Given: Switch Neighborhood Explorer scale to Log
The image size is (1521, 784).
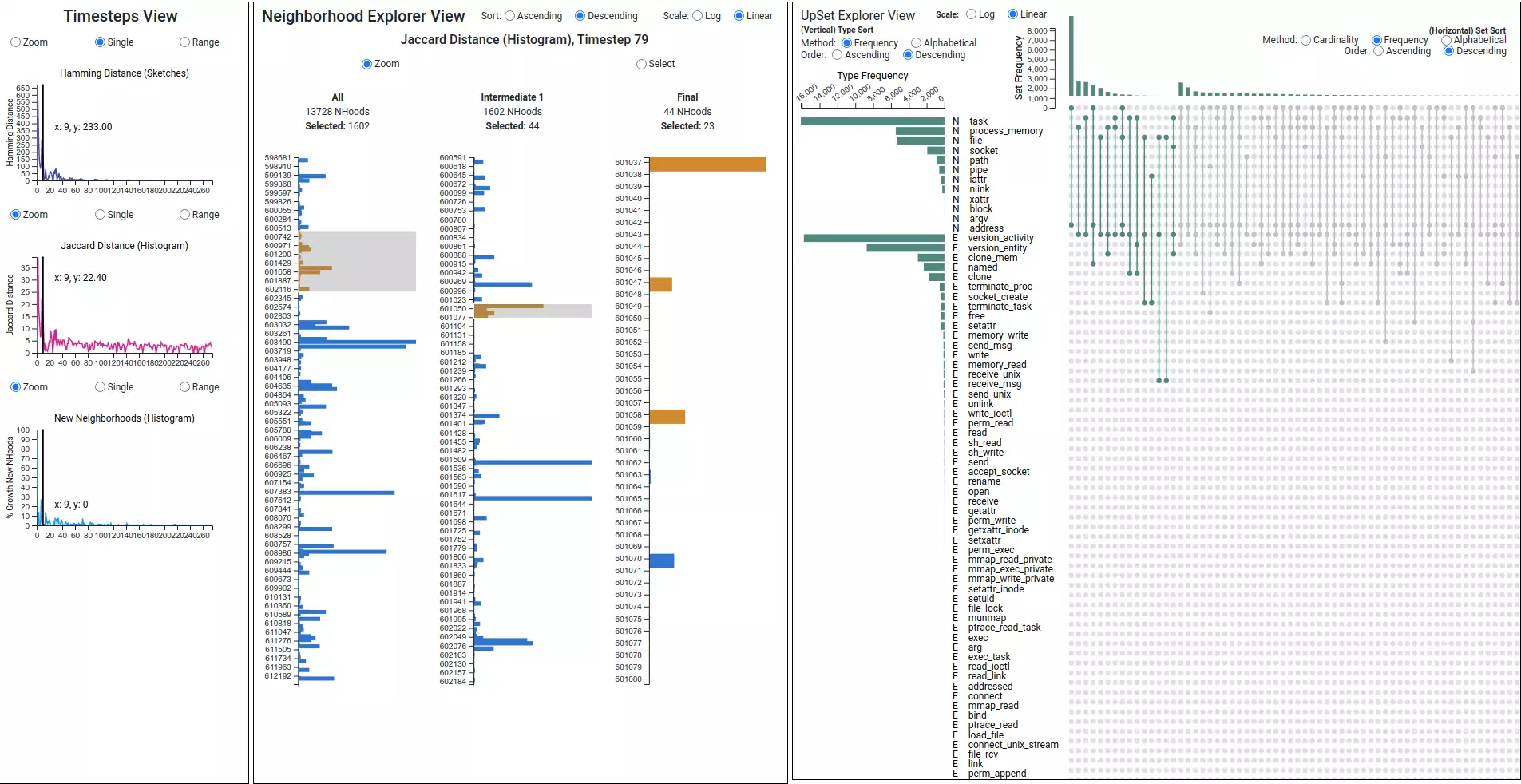Looking at the screenshot, I should (697, 16).
